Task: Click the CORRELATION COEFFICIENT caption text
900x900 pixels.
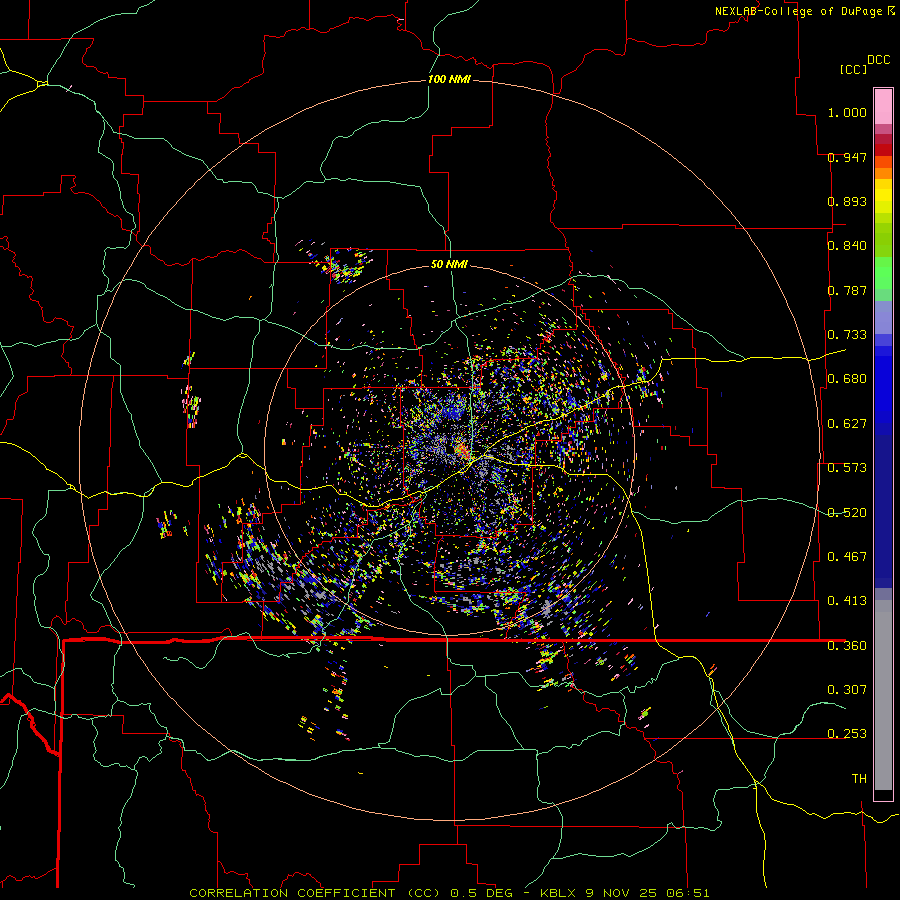Action: [293, 893]
